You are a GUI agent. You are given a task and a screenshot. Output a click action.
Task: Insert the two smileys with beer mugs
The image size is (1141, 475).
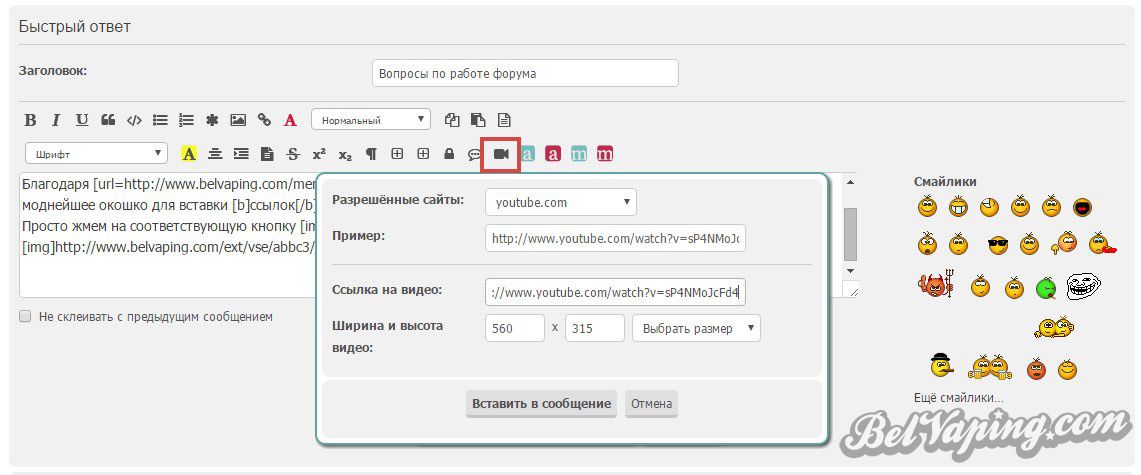[x=989, y=367]
